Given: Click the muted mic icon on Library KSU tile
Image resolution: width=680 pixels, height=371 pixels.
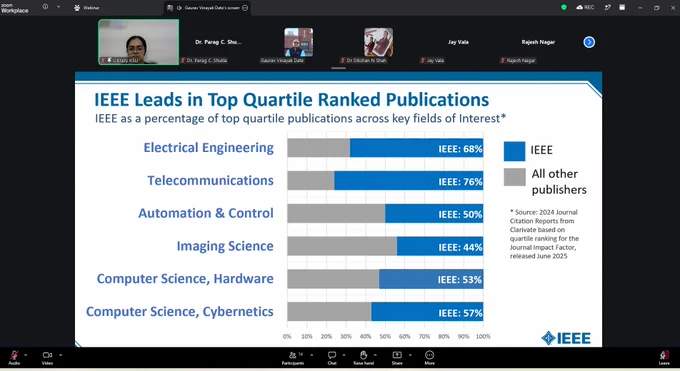Looking at the screenshot, I should coord(103,60).
